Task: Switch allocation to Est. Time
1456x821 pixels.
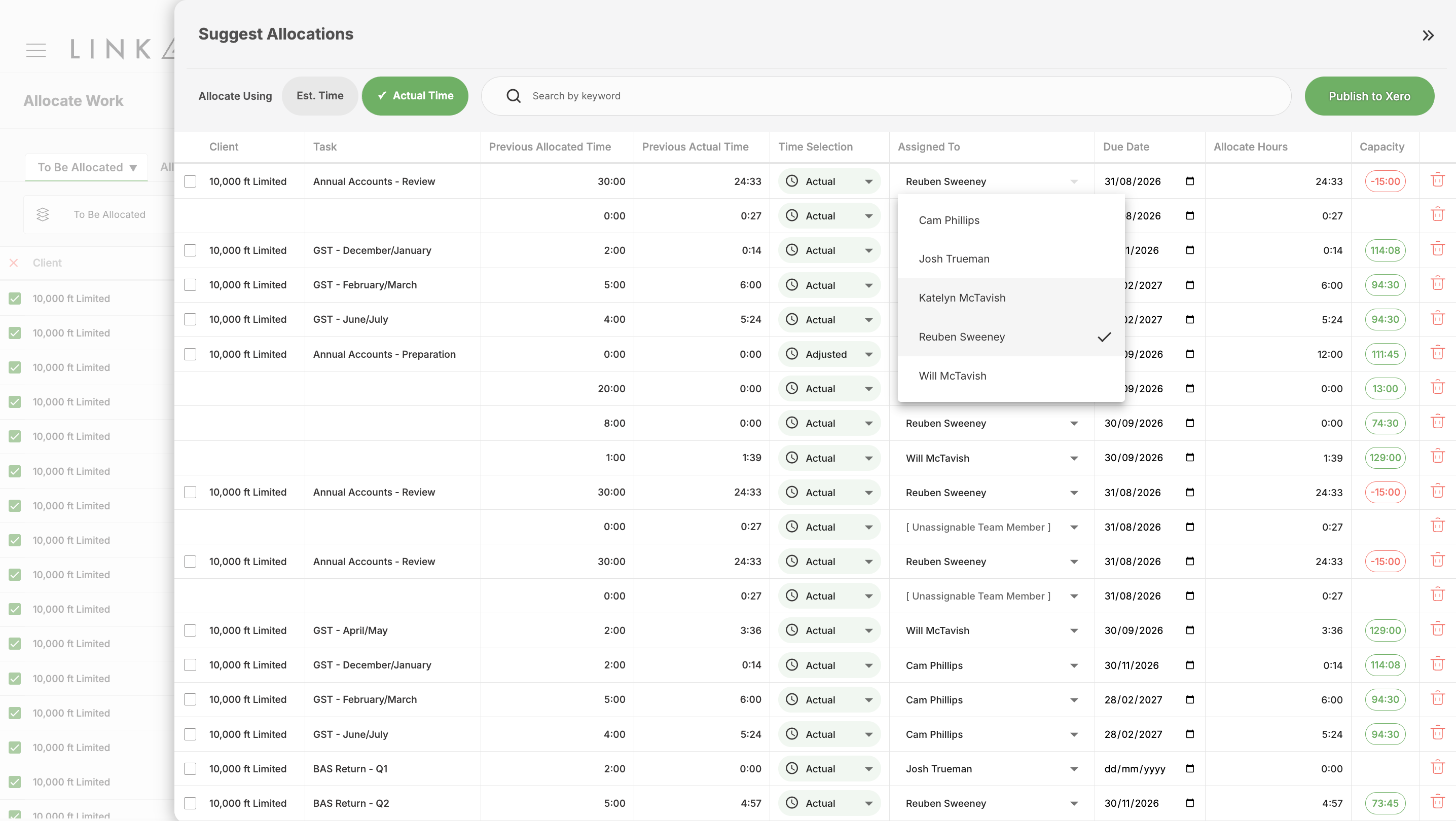Action: [320, 96]
